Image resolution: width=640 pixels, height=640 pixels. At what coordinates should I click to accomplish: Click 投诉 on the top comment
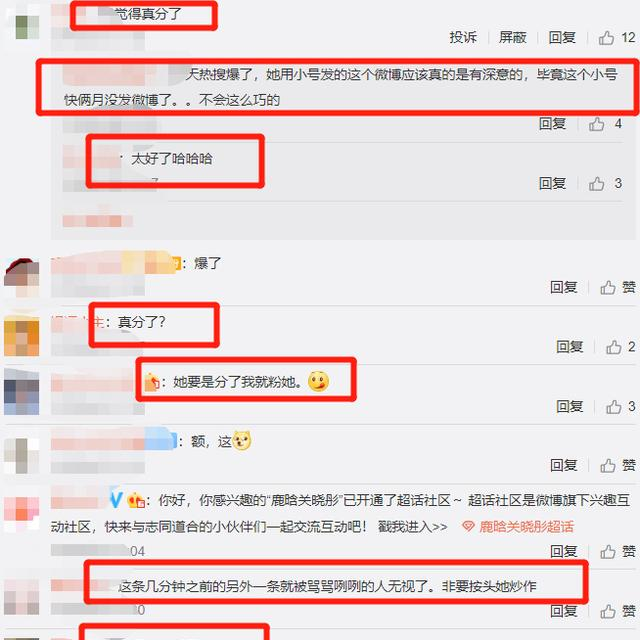[x=463, y=38]
